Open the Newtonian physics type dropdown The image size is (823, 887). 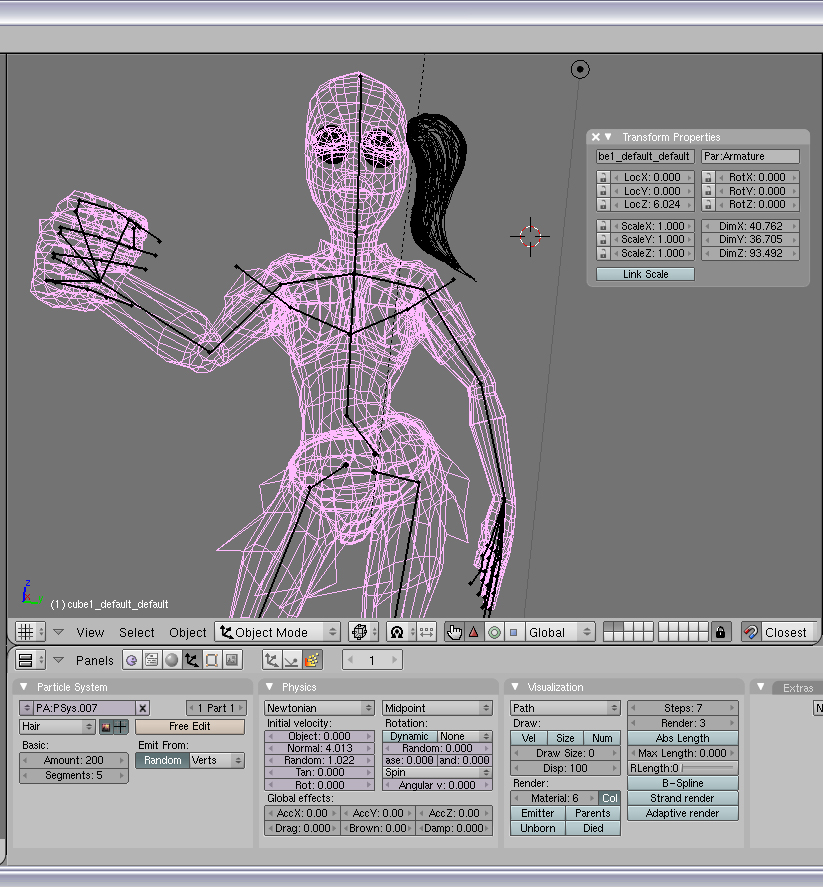[320, 708]
